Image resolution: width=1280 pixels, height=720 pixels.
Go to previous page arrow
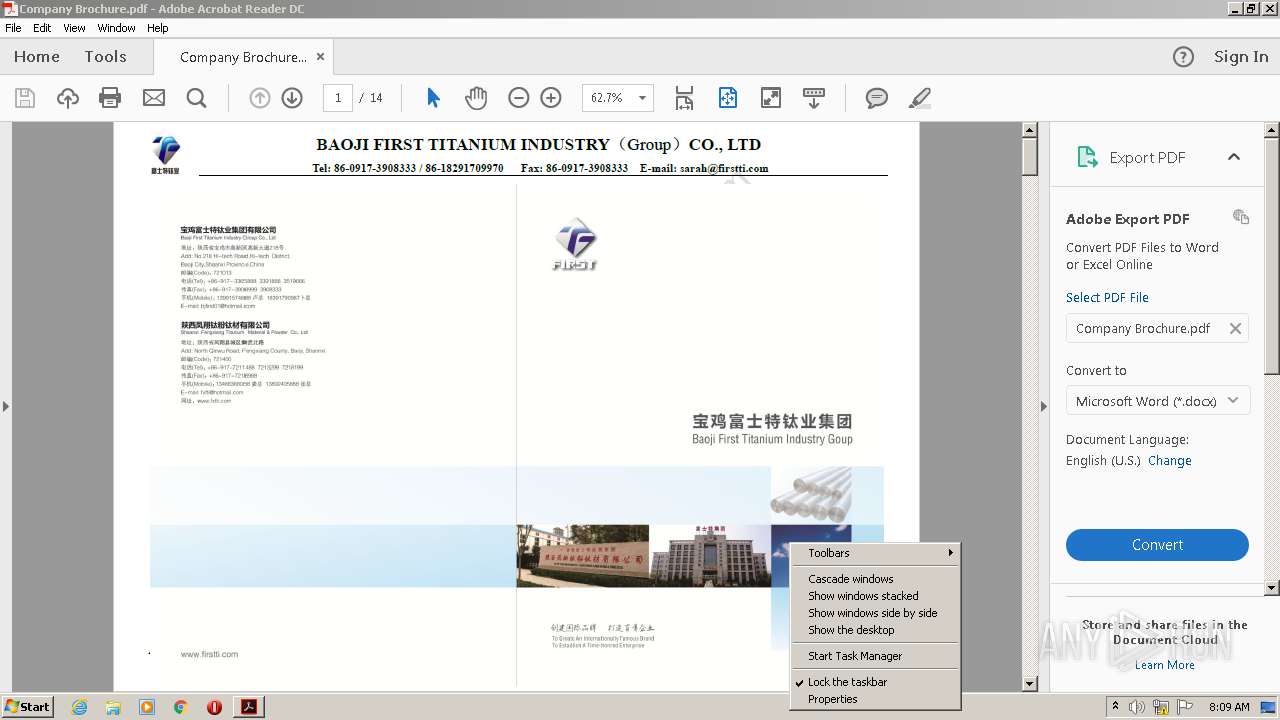pyautogui.click(x=260, y=98)
